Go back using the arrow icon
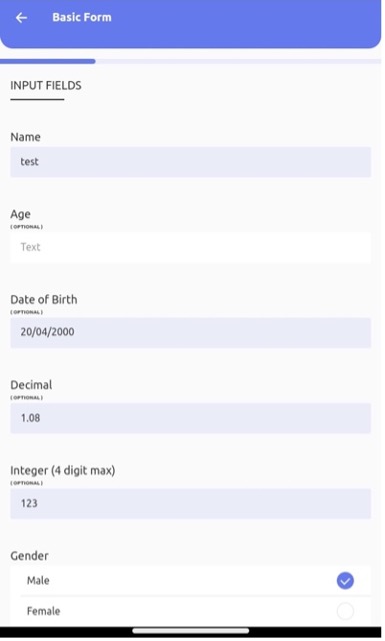Viewport: 385px width, 641px height. 21,18
